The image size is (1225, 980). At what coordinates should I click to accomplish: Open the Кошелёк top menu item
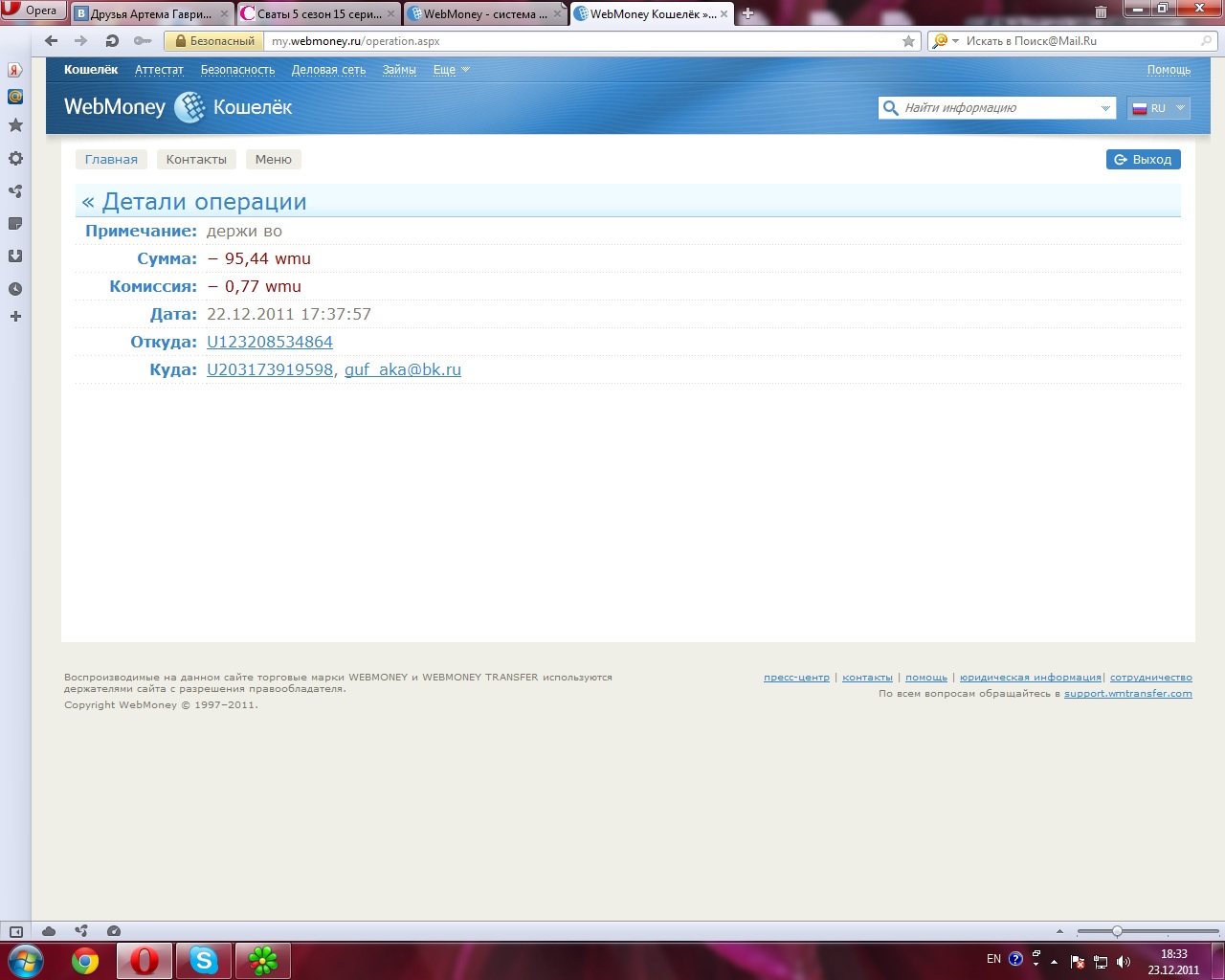pos(91,70)
